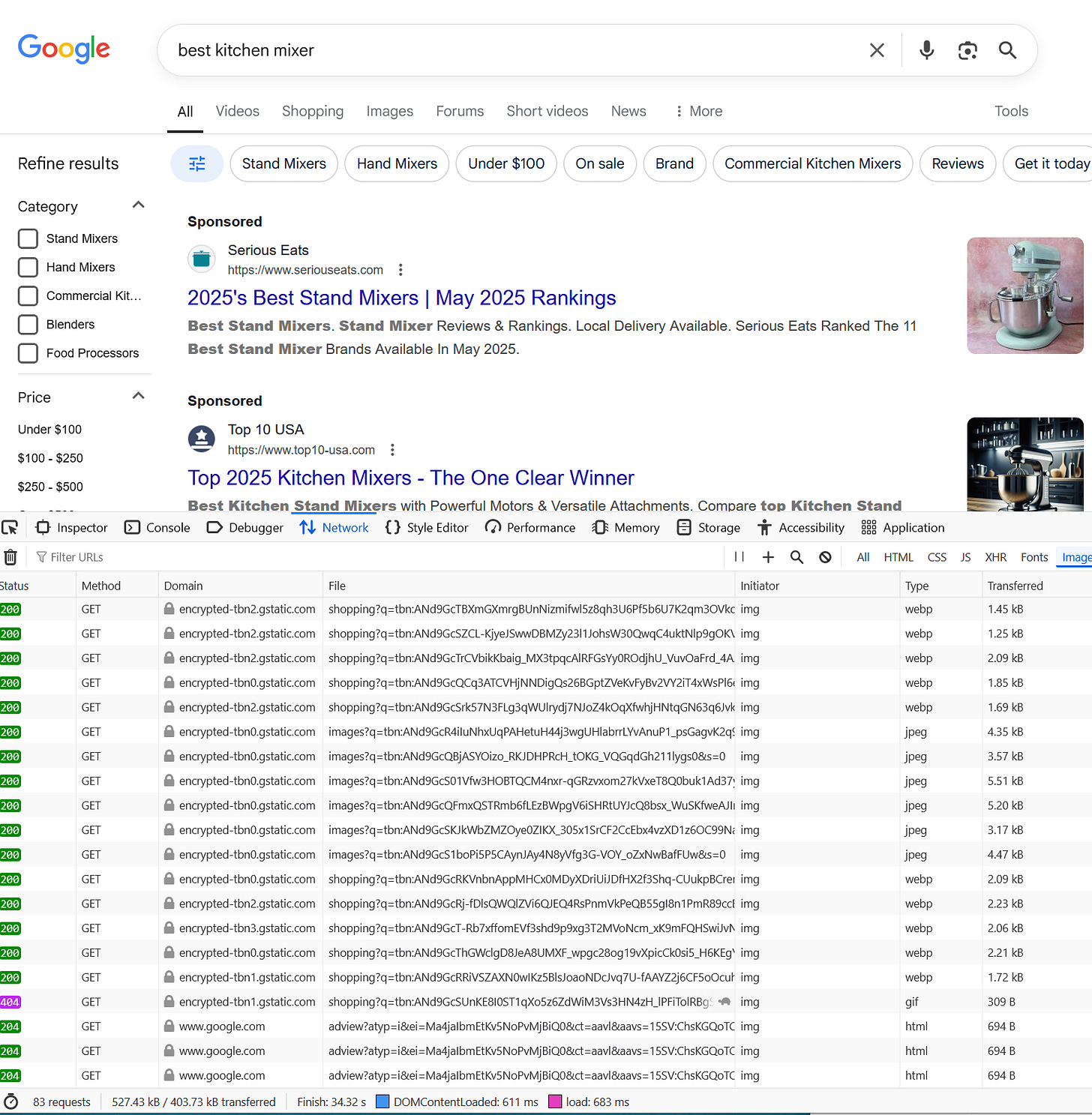Screen dimensions: 1092x1115
Task: Open 2025's Best Stand Mixers ad link
Action: [401, 298]
